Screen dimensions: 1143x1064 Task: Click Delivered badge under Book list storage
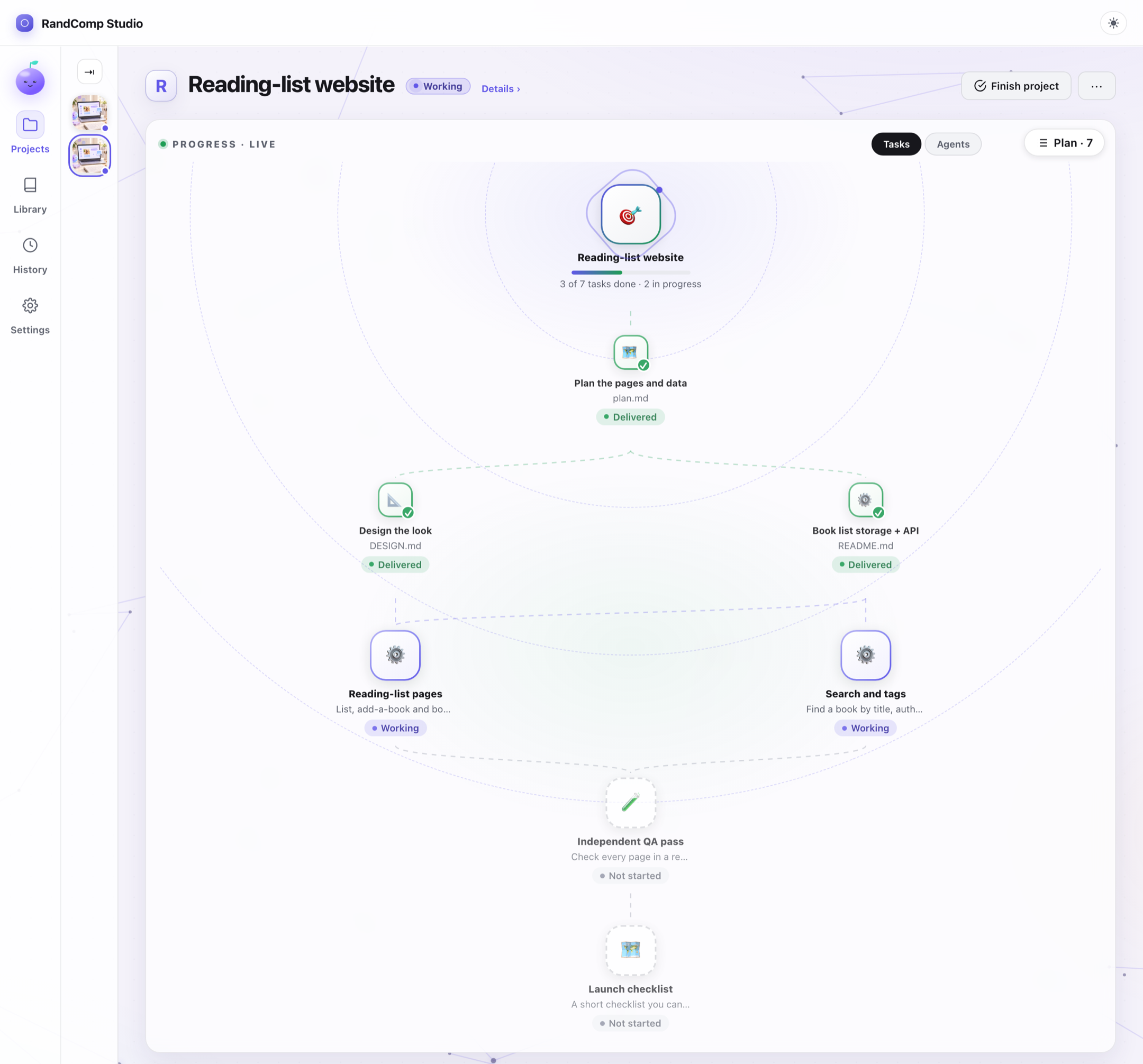pos(865,565)
